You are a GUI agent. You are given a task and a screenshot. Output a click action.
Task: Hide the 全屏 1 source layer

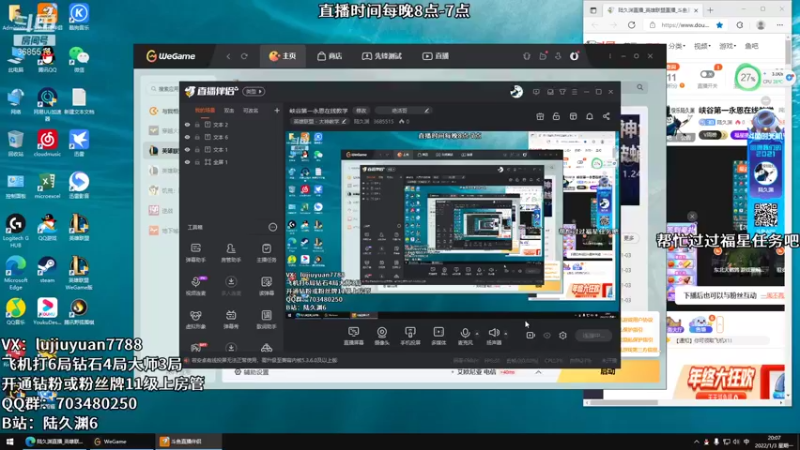tap(187, 162)
